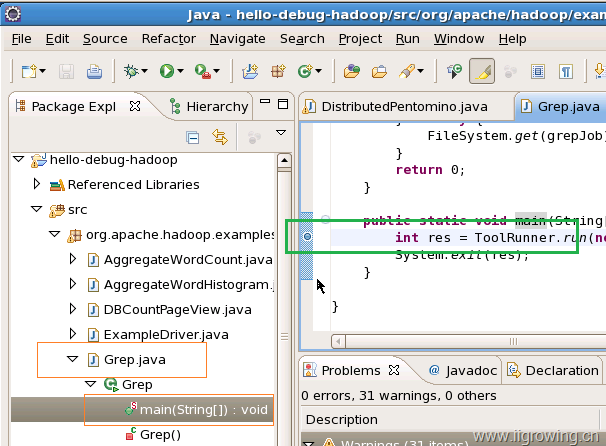Open the Source menu
The height and width of the screenshot is (446, 606).
pyautogui.click(x=105, y=39)
